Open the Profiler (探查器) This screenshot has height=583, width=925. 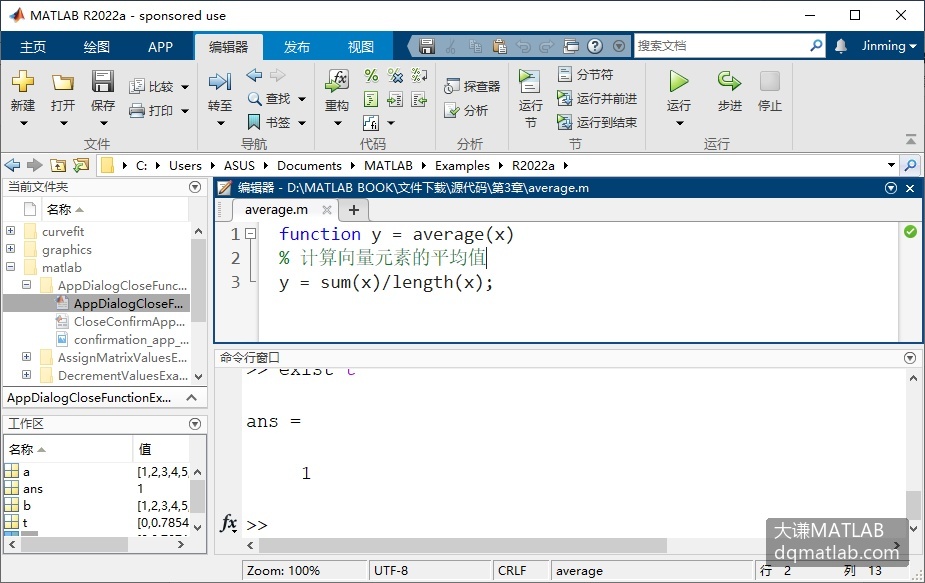tap(472, 86)
